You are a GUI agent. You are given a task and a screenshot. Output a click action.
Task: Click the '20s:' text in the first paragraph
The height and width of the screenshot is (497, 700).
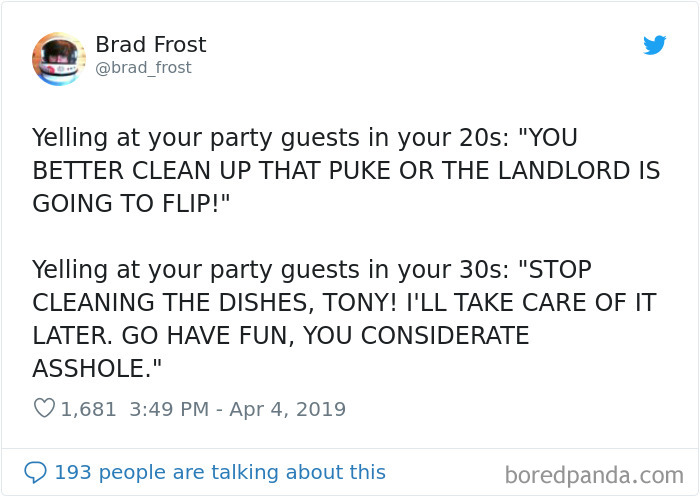coord(484,138)
